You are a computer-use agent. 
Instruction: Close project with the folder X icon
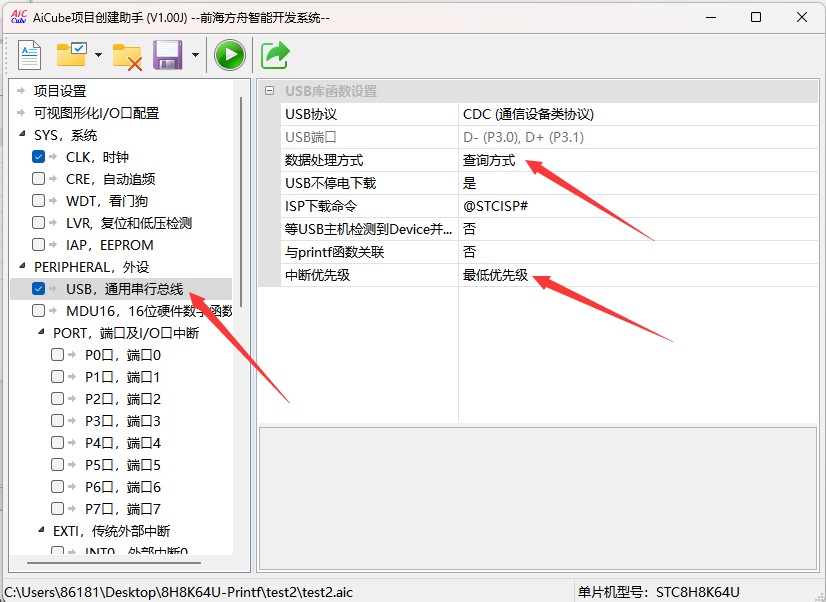(x=127, y=56)
